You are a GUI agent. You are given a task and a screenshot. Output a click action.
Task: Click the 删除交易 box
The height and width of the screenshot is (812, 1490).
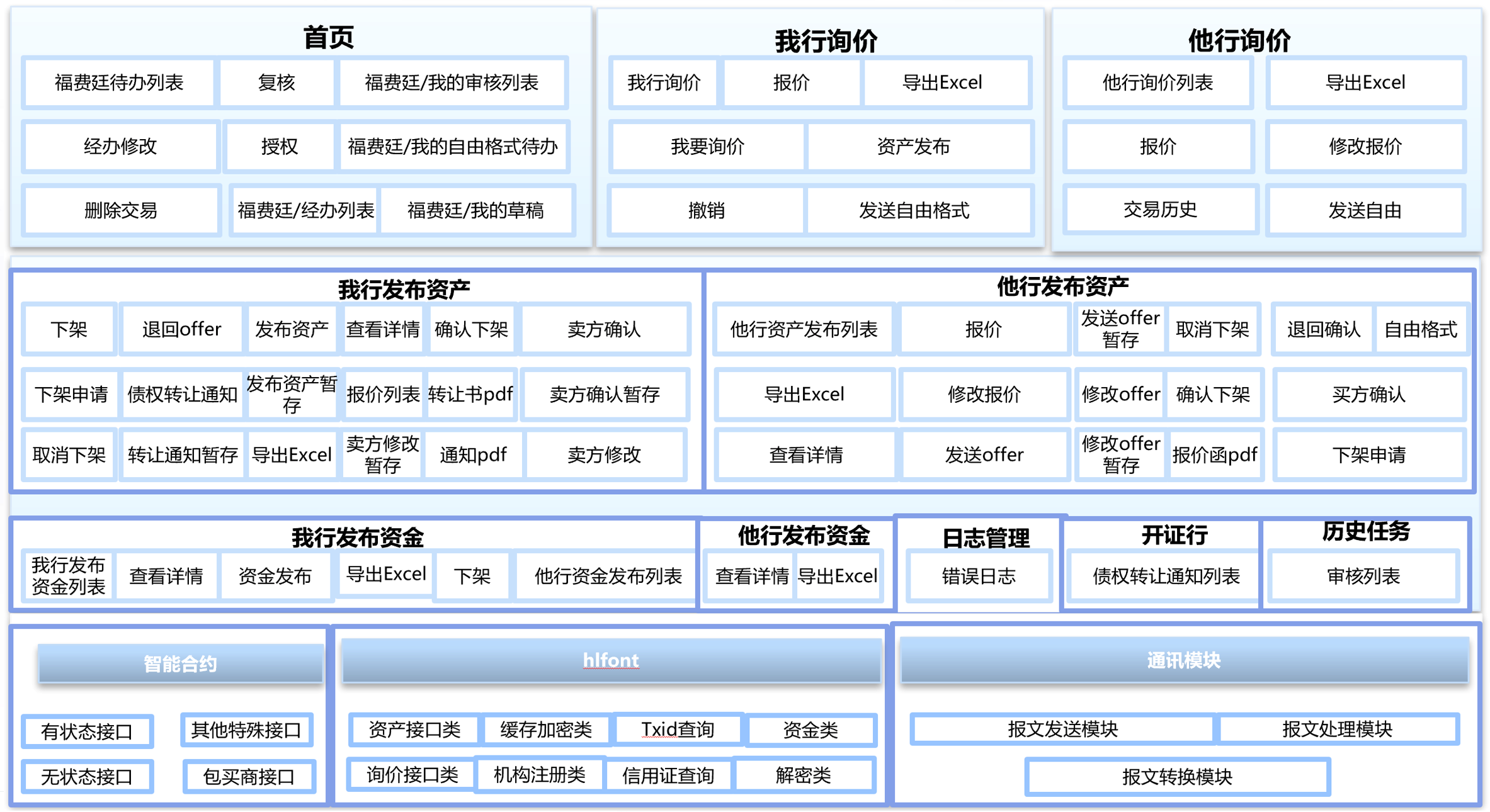tap(121, 210)
